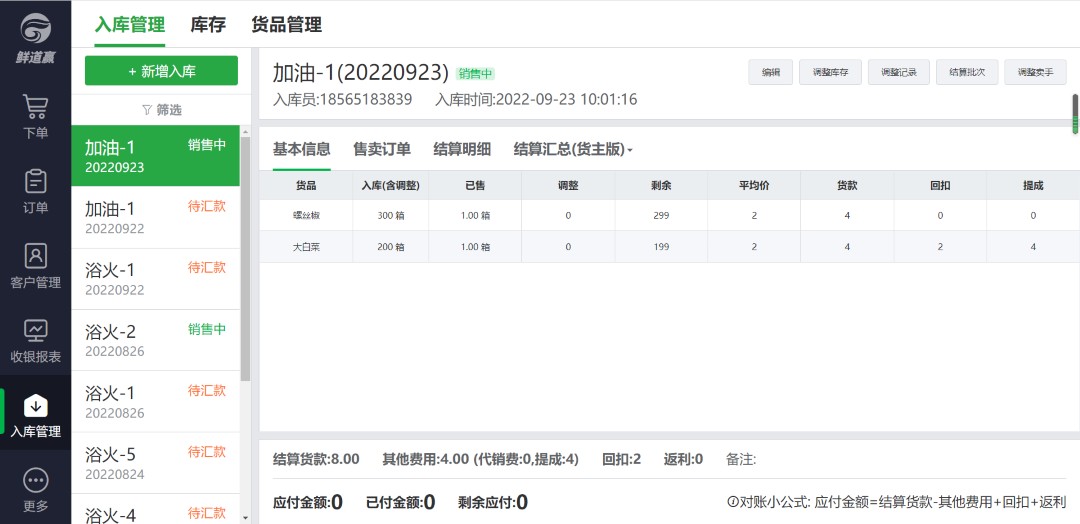
Task: Click the 剩余 column header
Action: click(661, 185)
